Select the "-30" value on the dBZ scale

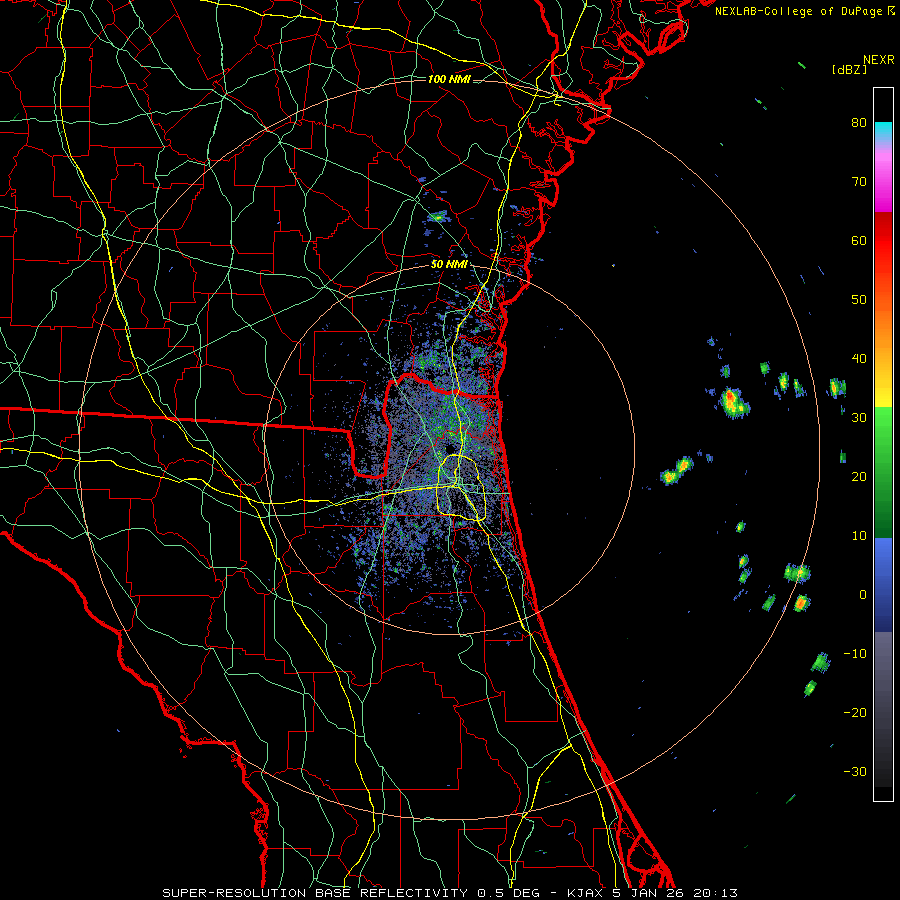855,771
